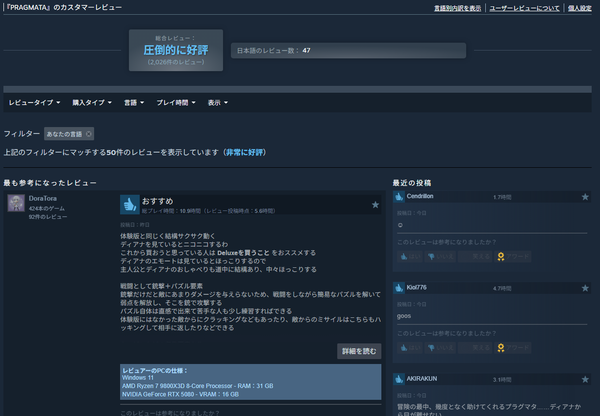
Task: Click the 最も参考になったレビュー heading
Action: coord(50,183)
